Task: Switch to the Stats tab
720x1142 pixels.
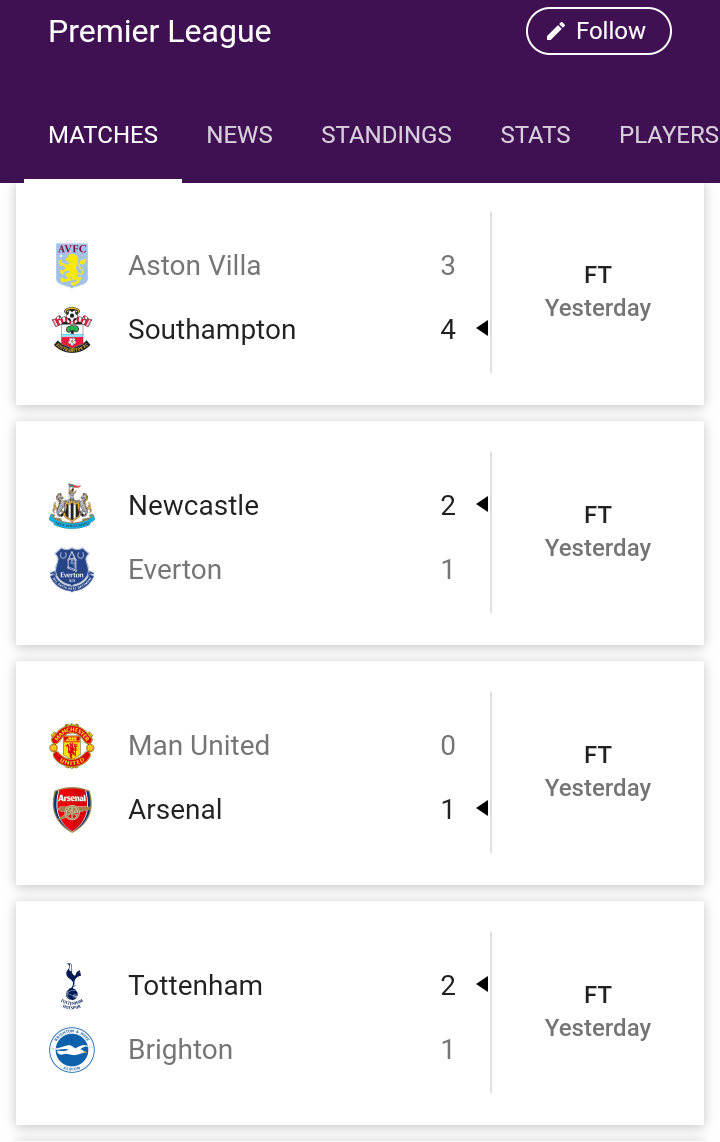Action: point(535,135)
